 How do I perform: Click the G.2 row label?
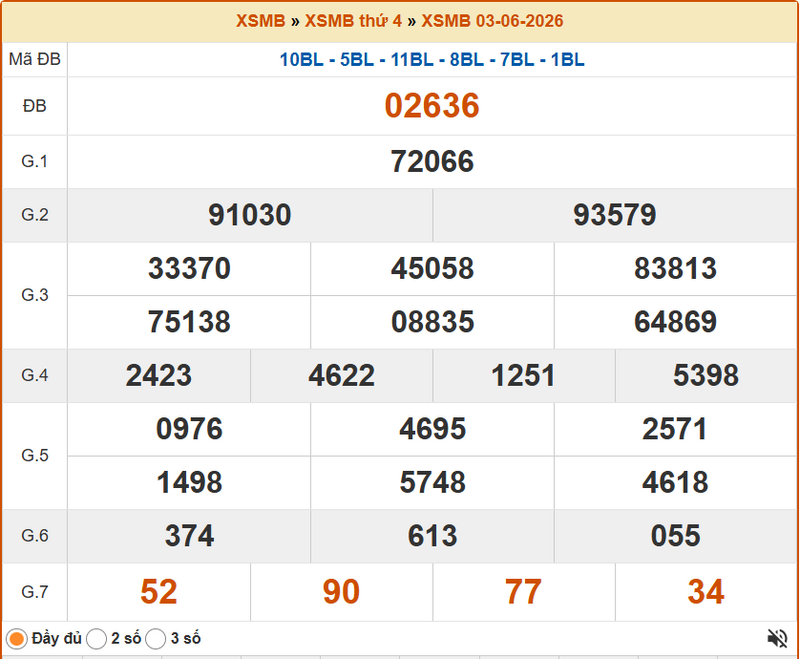35,215
